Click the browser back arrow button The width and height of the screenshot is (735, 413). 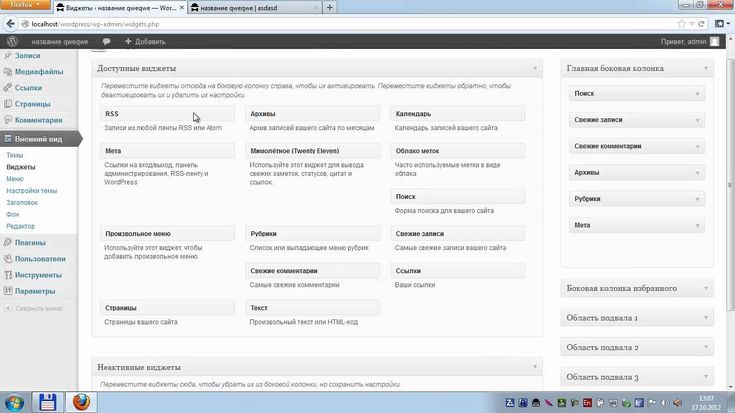10,24
